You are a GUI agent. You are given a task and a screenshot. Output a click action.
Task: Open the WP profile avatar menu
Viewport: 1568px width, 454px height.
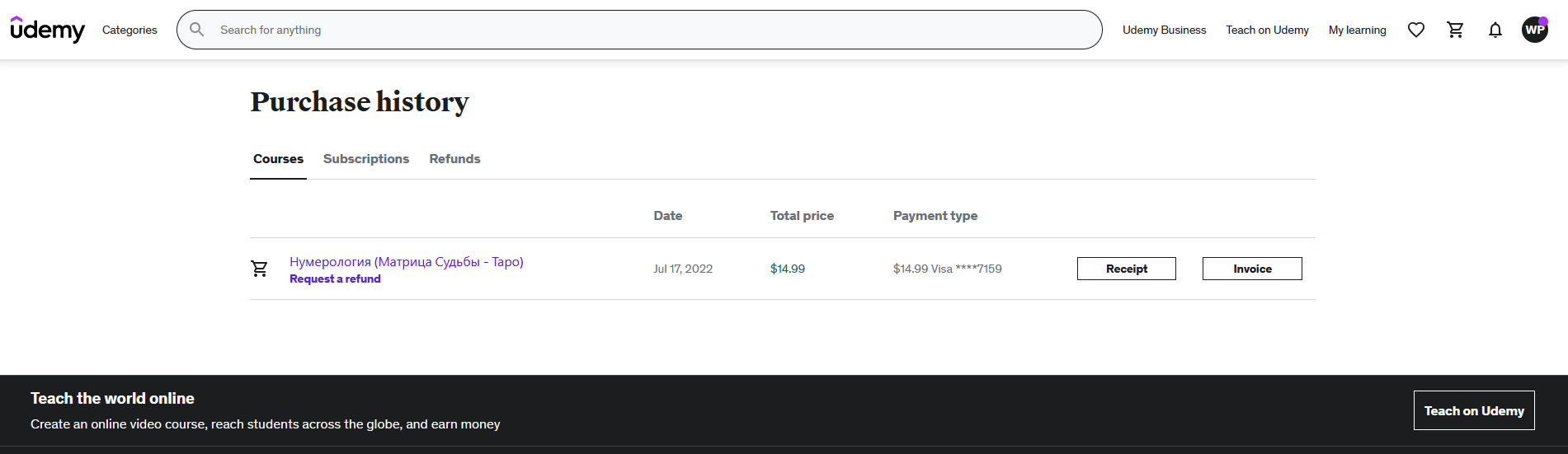click(x=1535, y=30)
